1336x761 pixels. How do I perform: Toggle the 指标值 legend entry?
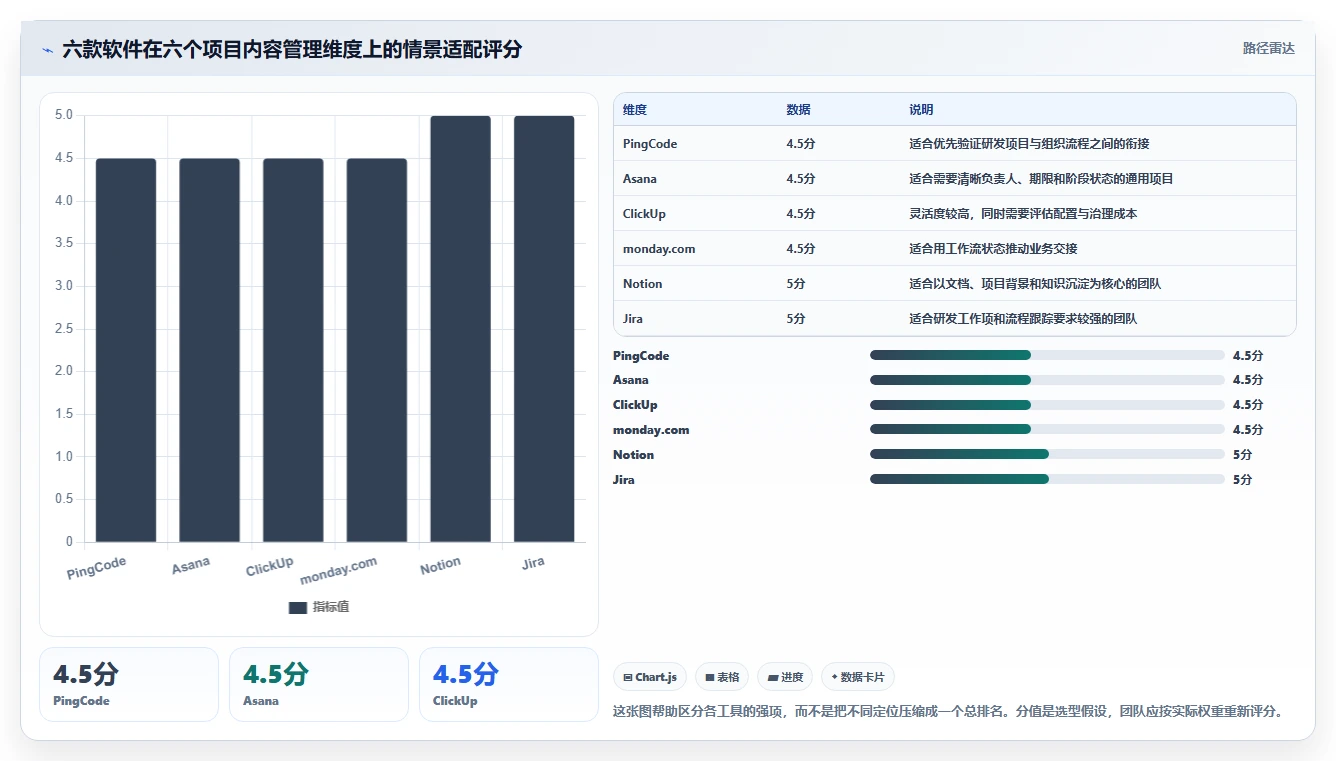pyautogui.click(x=319, y=607)
